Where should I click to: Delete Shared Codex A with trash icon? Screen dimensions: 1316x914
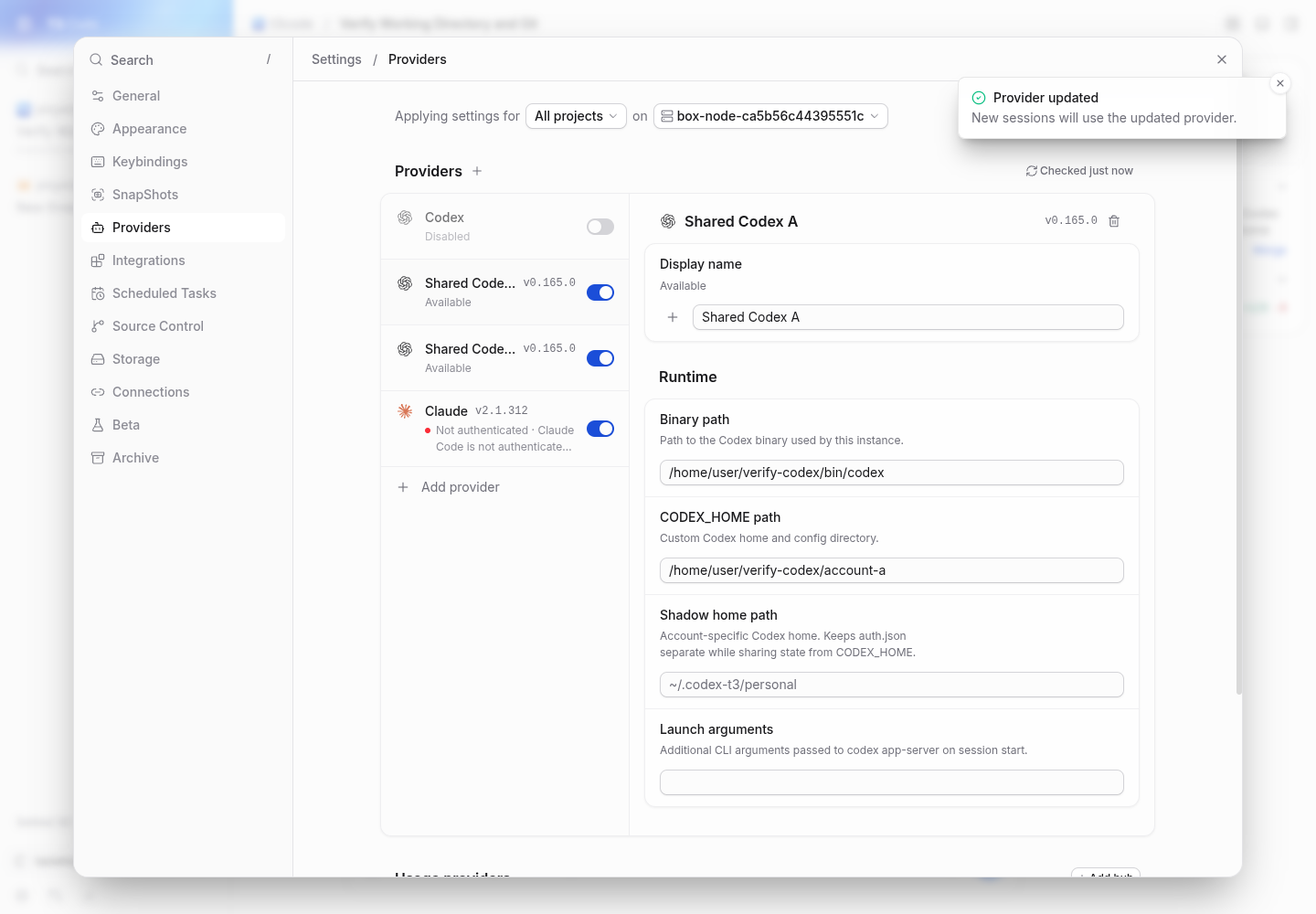click(x=1114, y=221)
